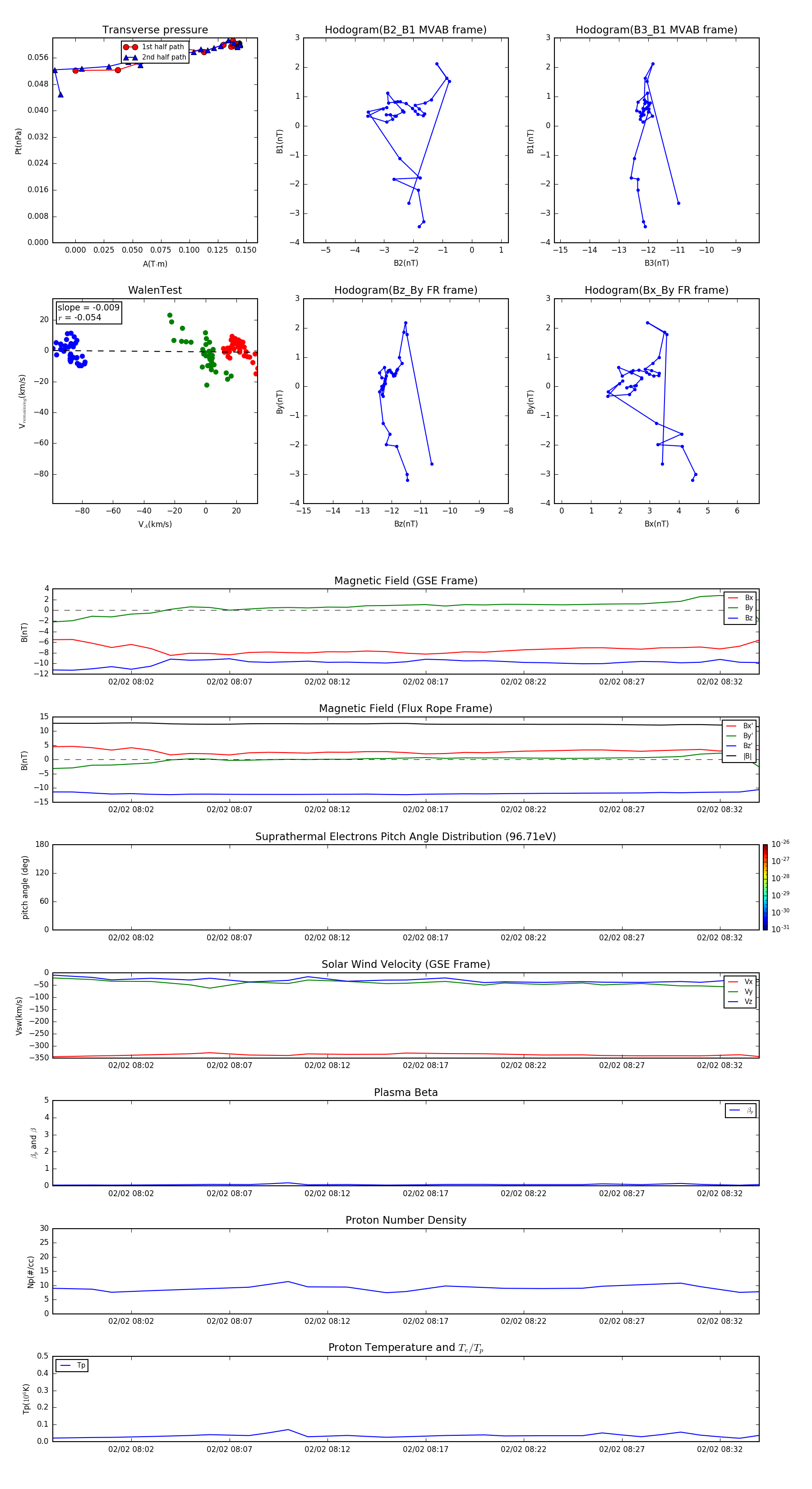Select the "1st half path" legend entry
Viewport: 812px width, 1489px height.
click(x=154, y=47)
